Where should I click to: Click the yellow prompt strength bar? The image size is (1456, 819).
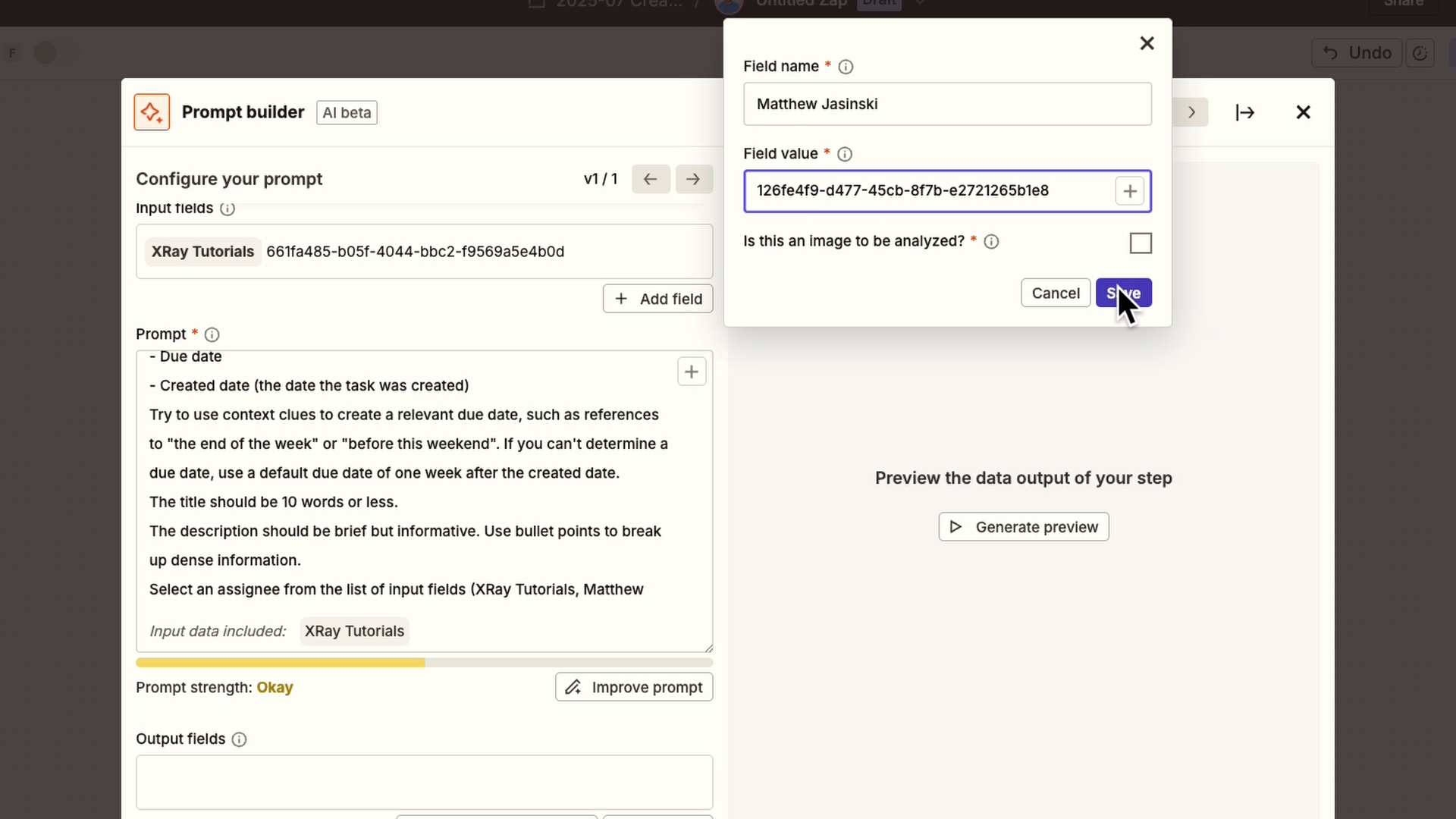click(280, 662)
